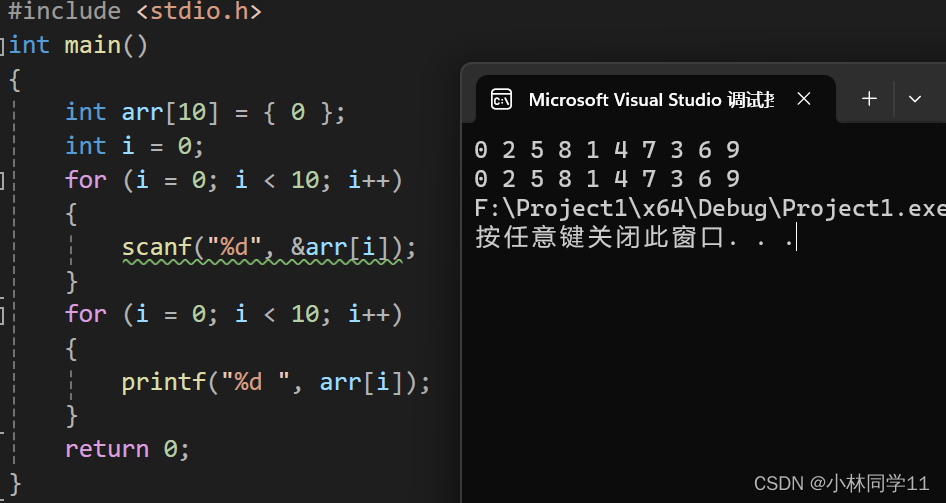
Task: Close the Microsoft Visual Studio debug console tab
Action: pyautogui.click(x=804, y=99)
